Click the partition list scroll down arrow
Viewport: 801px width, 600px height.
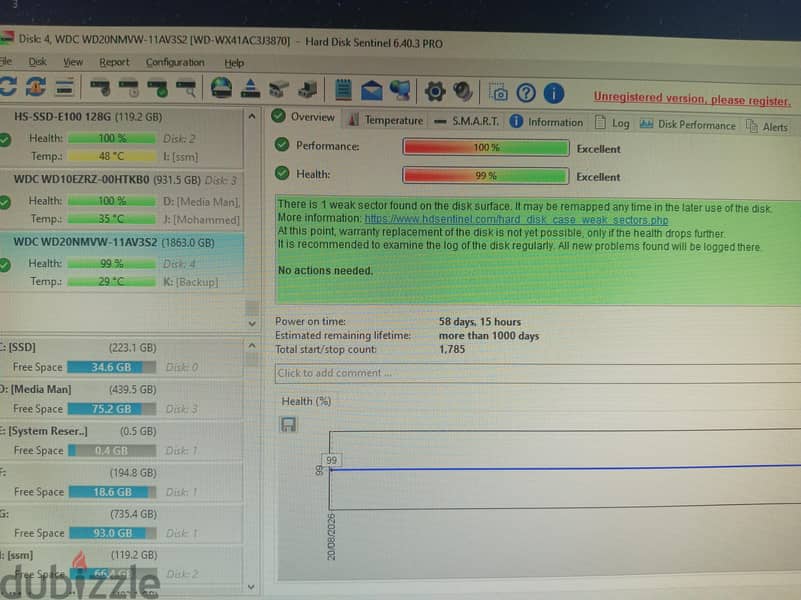(251, 587)
